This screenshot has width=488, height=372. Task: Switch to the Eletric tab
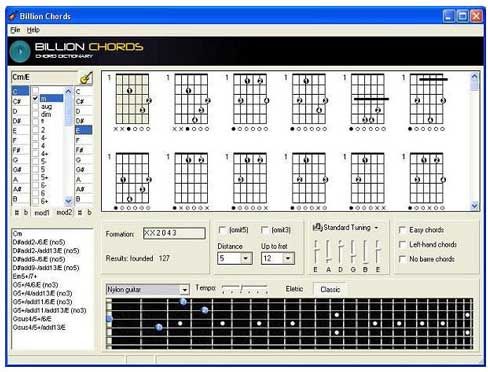point(294,289)
